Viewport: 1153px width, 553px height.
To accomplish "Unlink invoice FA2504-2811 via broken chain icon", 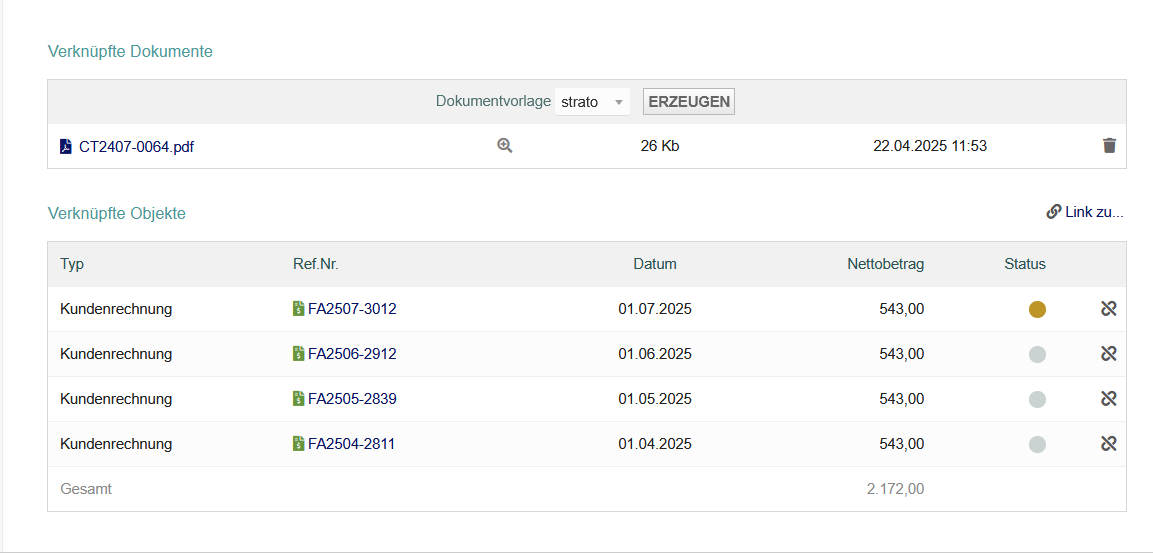I will [1109, 444].
